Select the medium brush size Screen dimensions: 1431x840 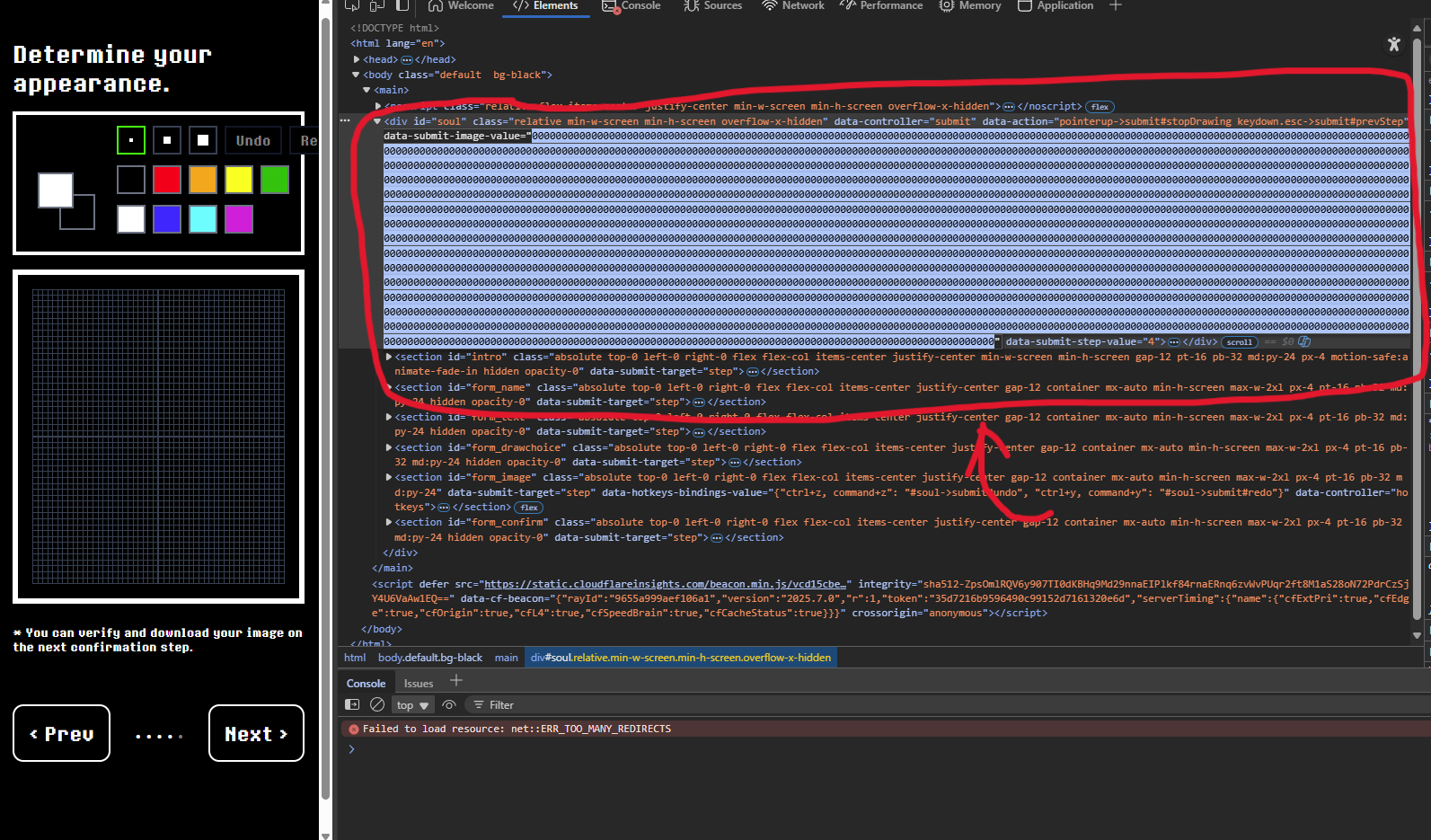167,140
